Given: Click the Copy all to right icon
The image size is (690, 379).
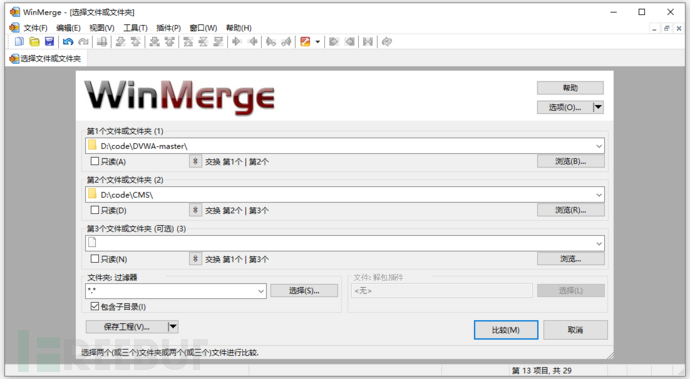Looking at the screenshot, I should click(x=334, y=42).
